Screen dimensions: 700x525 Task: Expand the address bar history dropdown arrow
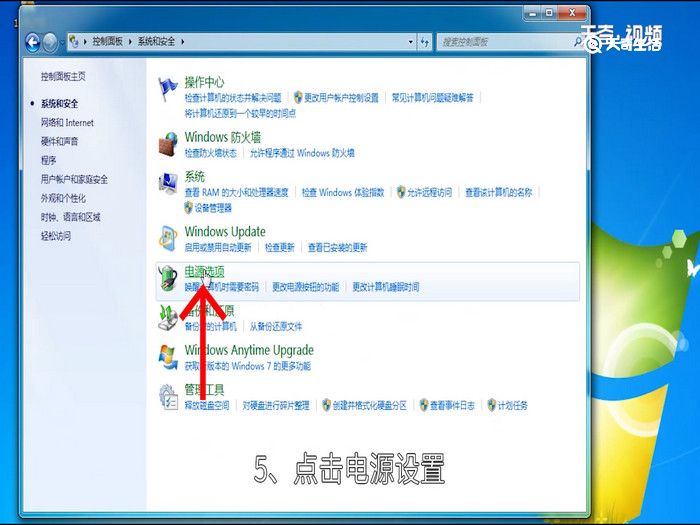411,42
